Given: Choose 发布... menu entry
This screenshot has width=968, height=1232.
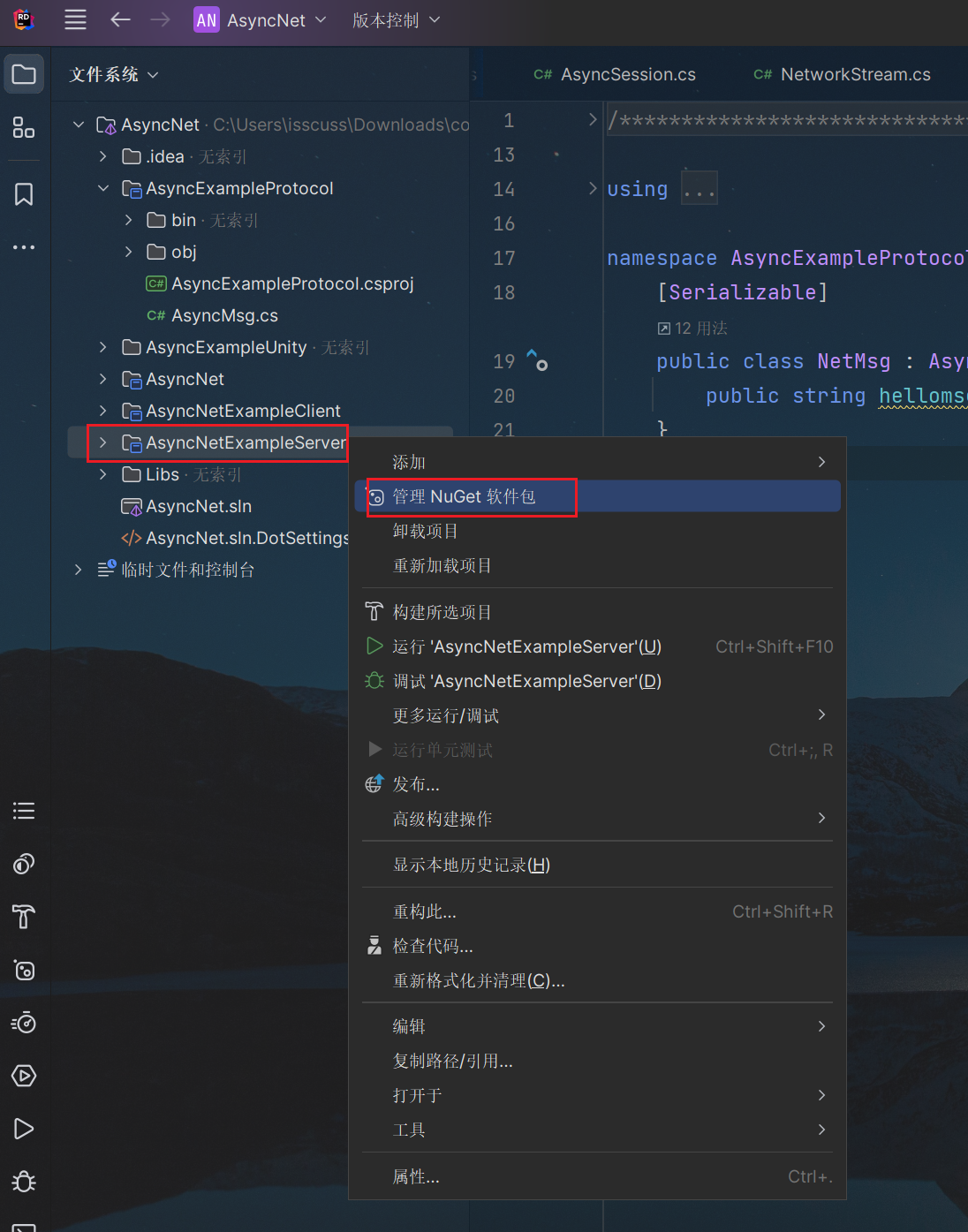Looking at the screenshot, I should coord(598,784).
